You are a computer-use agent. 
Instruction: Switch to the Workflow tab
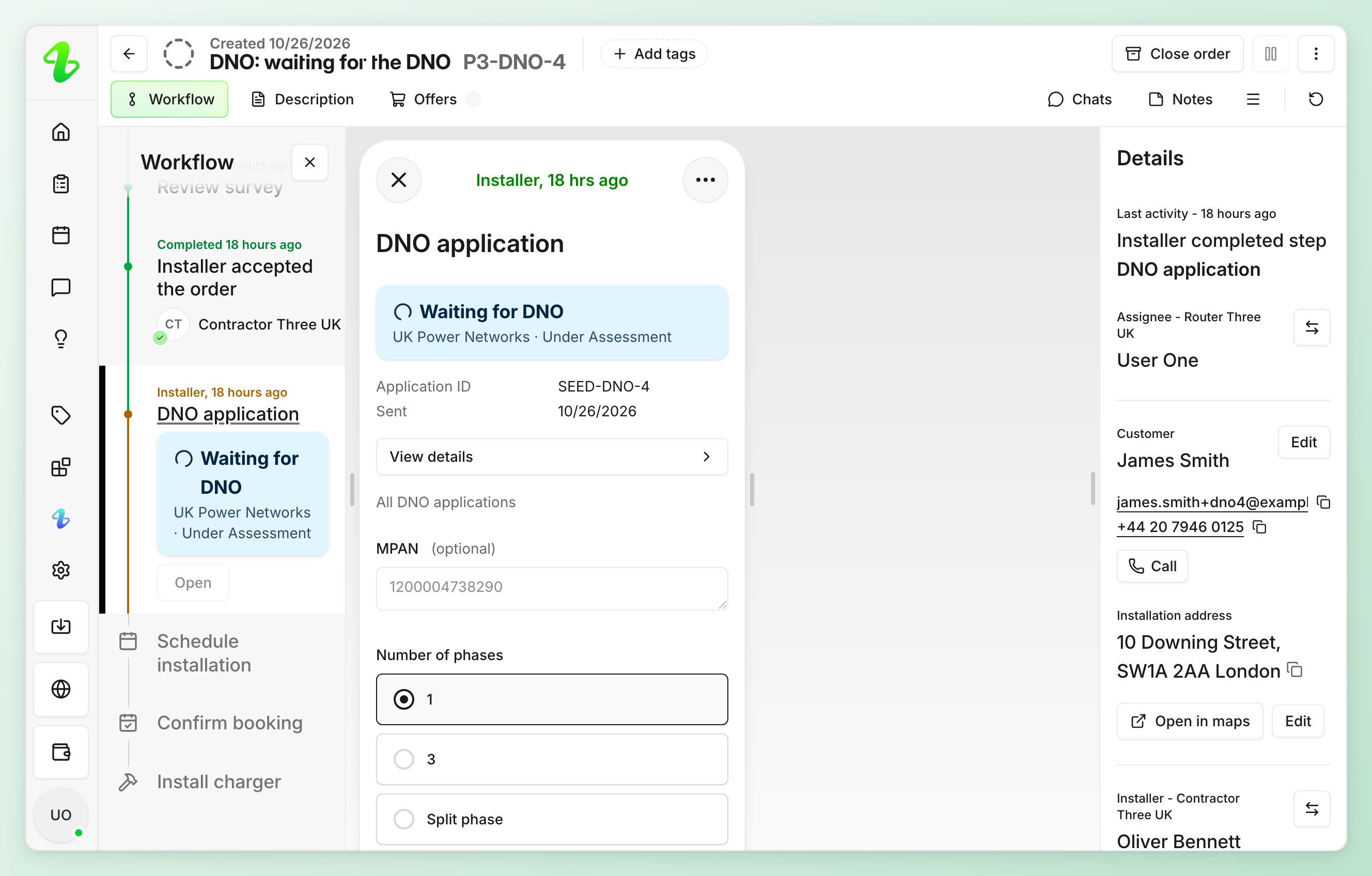tap(169, 99)
